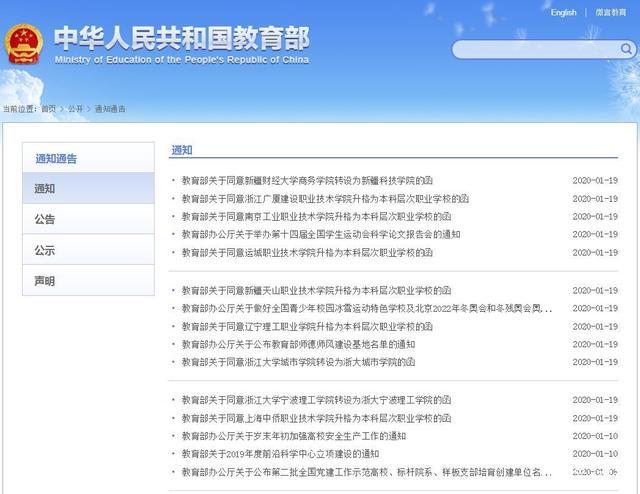Click 'Ministry of Education' English subtitle
This screenshot has height=494, width=640.
point(182,60)
